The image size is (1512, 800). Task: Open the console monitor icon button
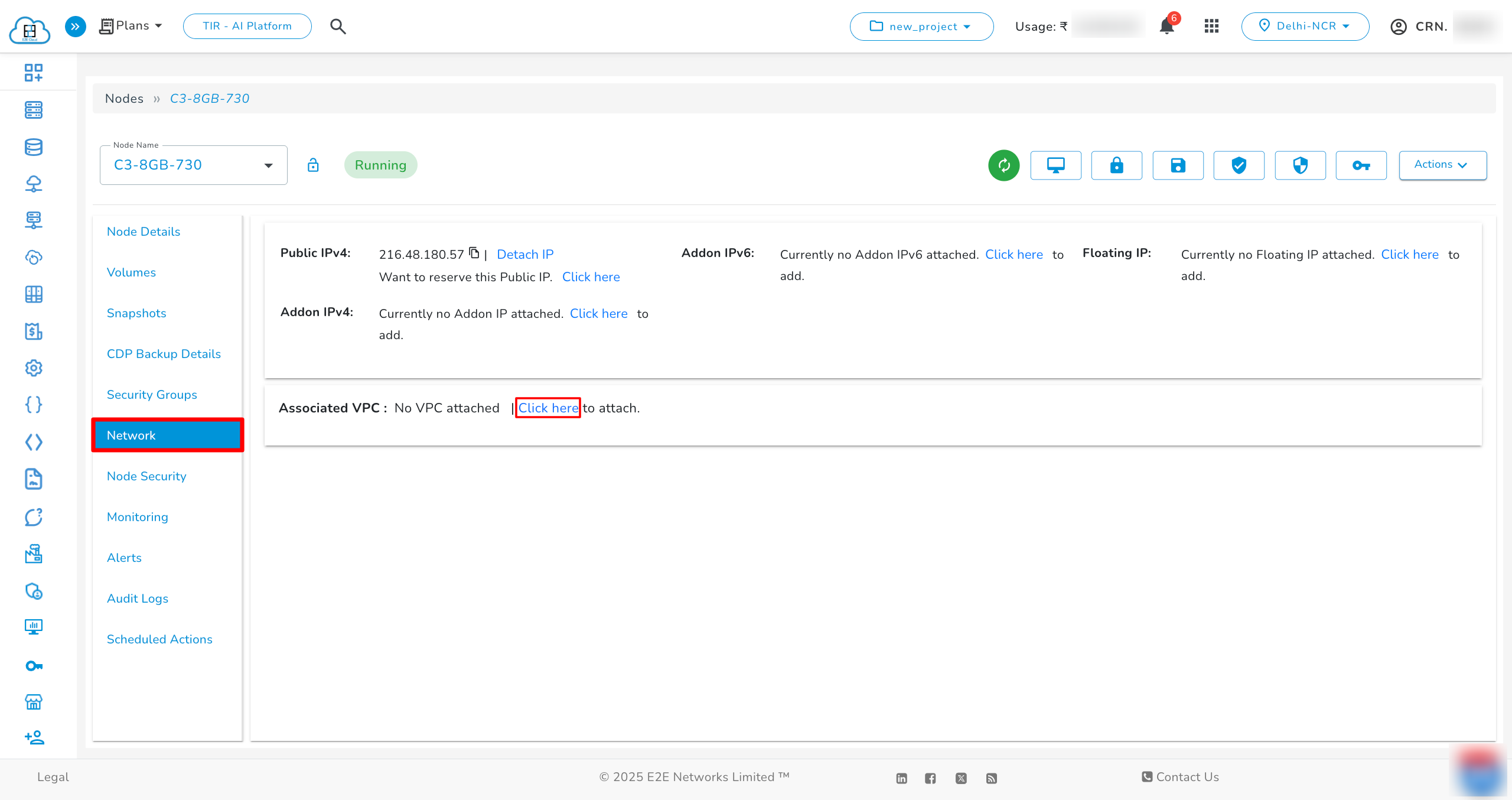tap(1055, 165)
